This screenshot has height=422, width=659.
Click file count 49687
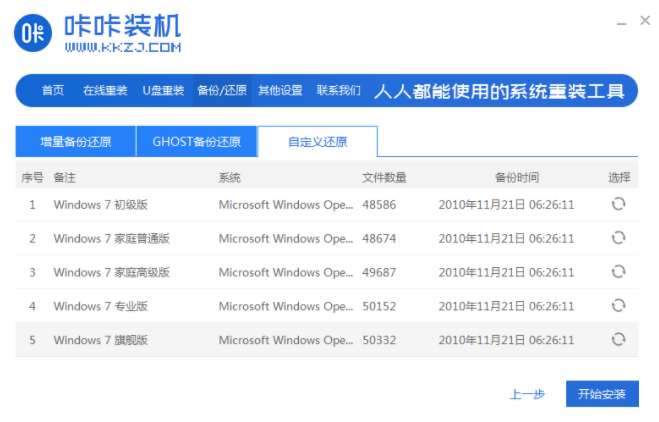[379, 272]
